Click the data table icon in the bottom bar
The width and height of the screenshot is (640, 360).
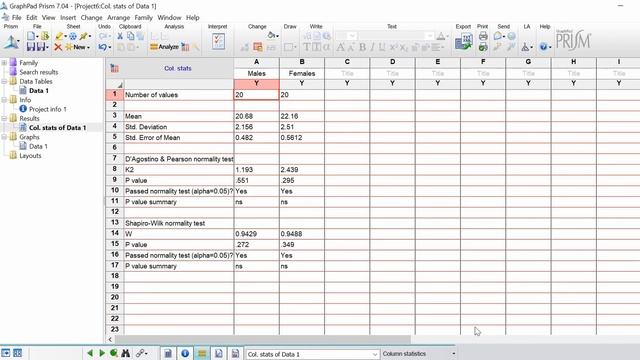point(168,353)
